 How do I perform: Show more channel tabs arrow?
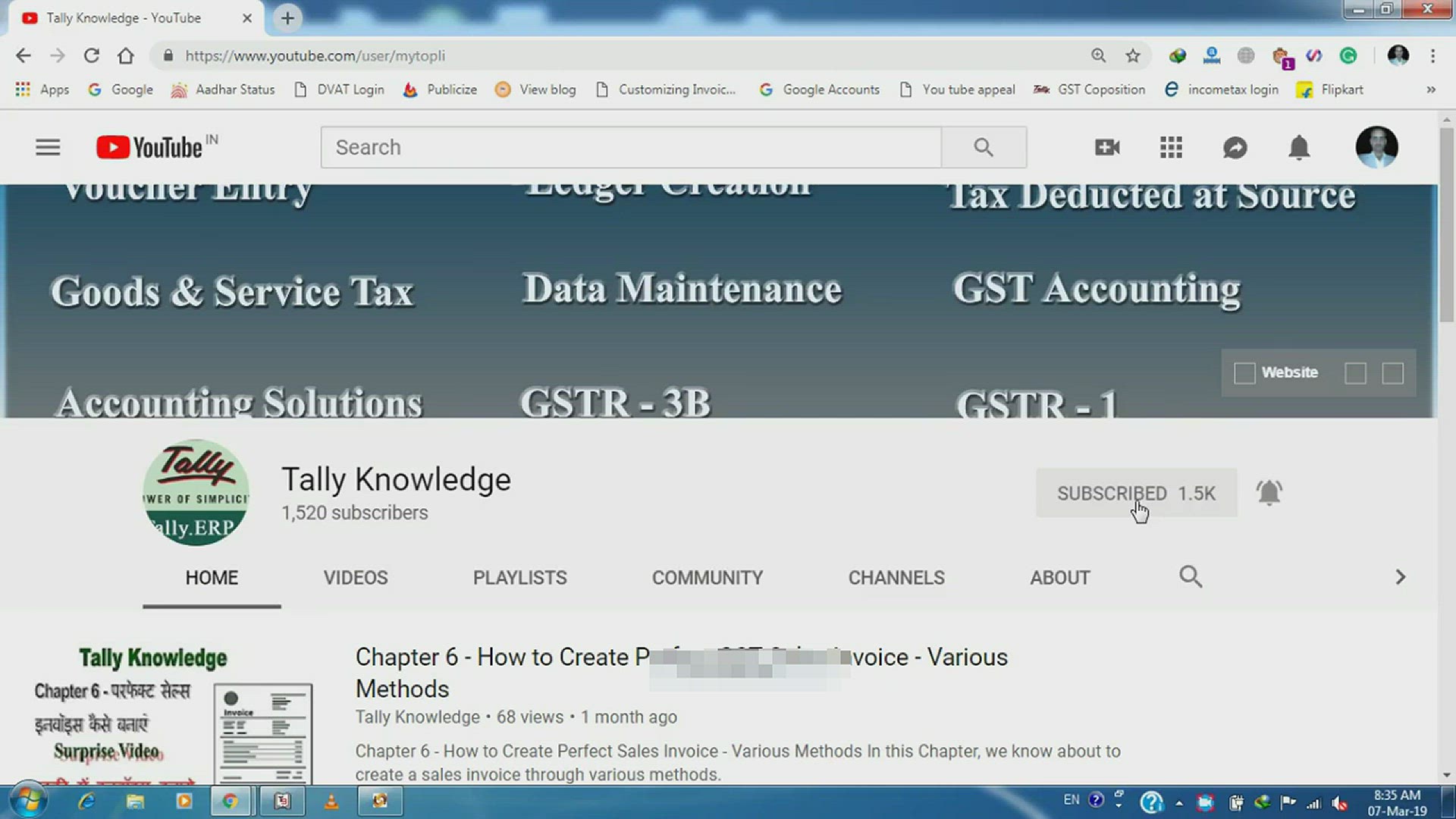tap(1400, 577)
